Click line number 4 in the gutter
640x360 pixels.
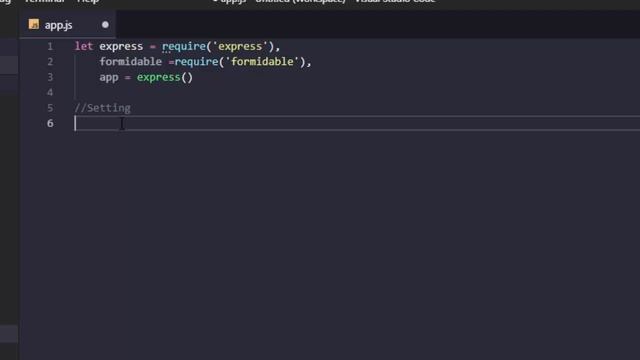point(50,93)
